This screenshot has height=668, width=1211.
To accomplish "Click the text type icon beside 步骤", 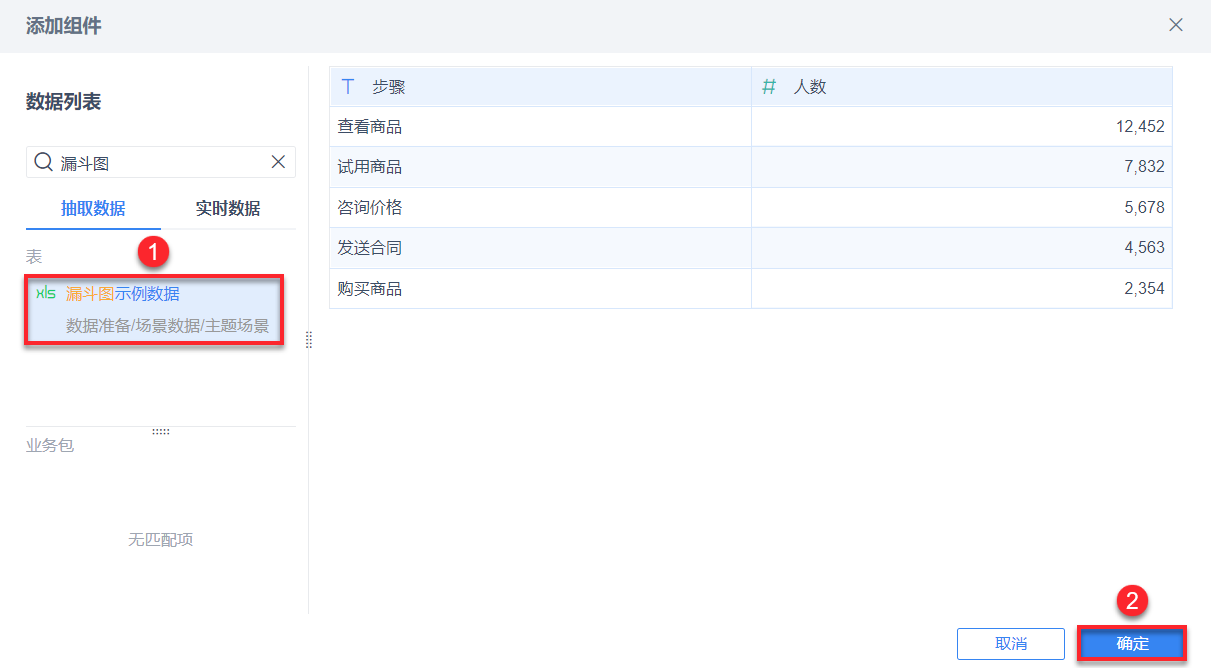I will 348,87.
